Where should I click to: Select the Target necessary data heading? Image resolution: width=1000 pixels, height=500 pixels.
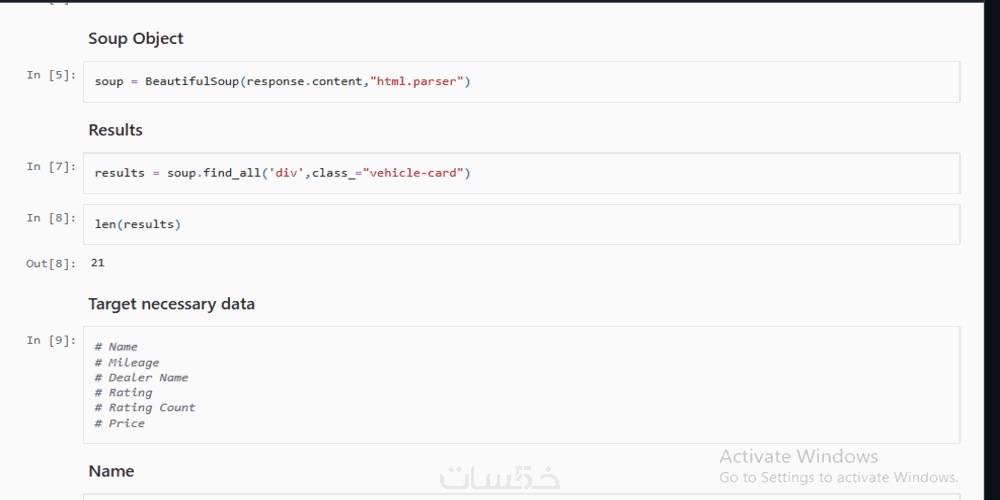171,304
